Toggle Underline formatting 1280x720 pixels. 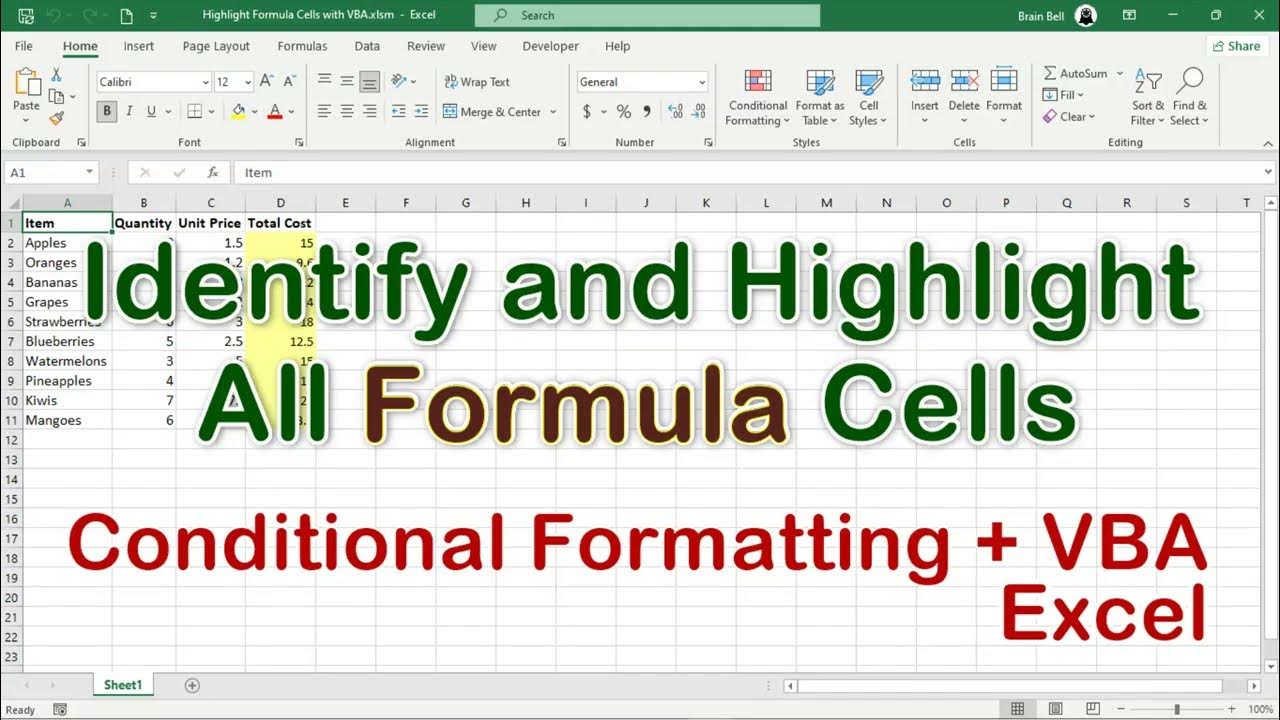[x=152, y=112]
